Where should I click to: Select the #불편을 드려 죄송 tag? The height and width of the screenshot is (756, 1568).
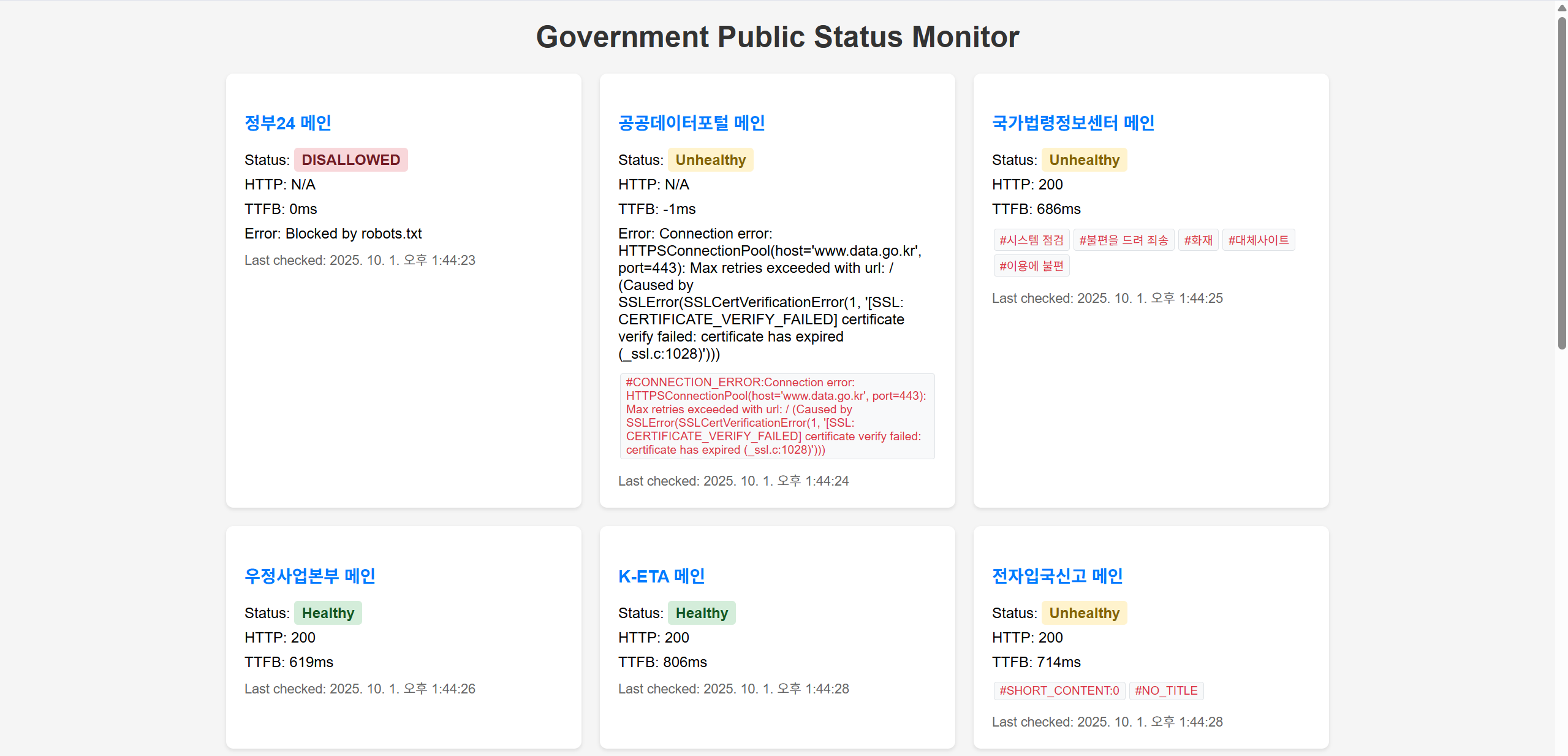(x=1123, y=240)
